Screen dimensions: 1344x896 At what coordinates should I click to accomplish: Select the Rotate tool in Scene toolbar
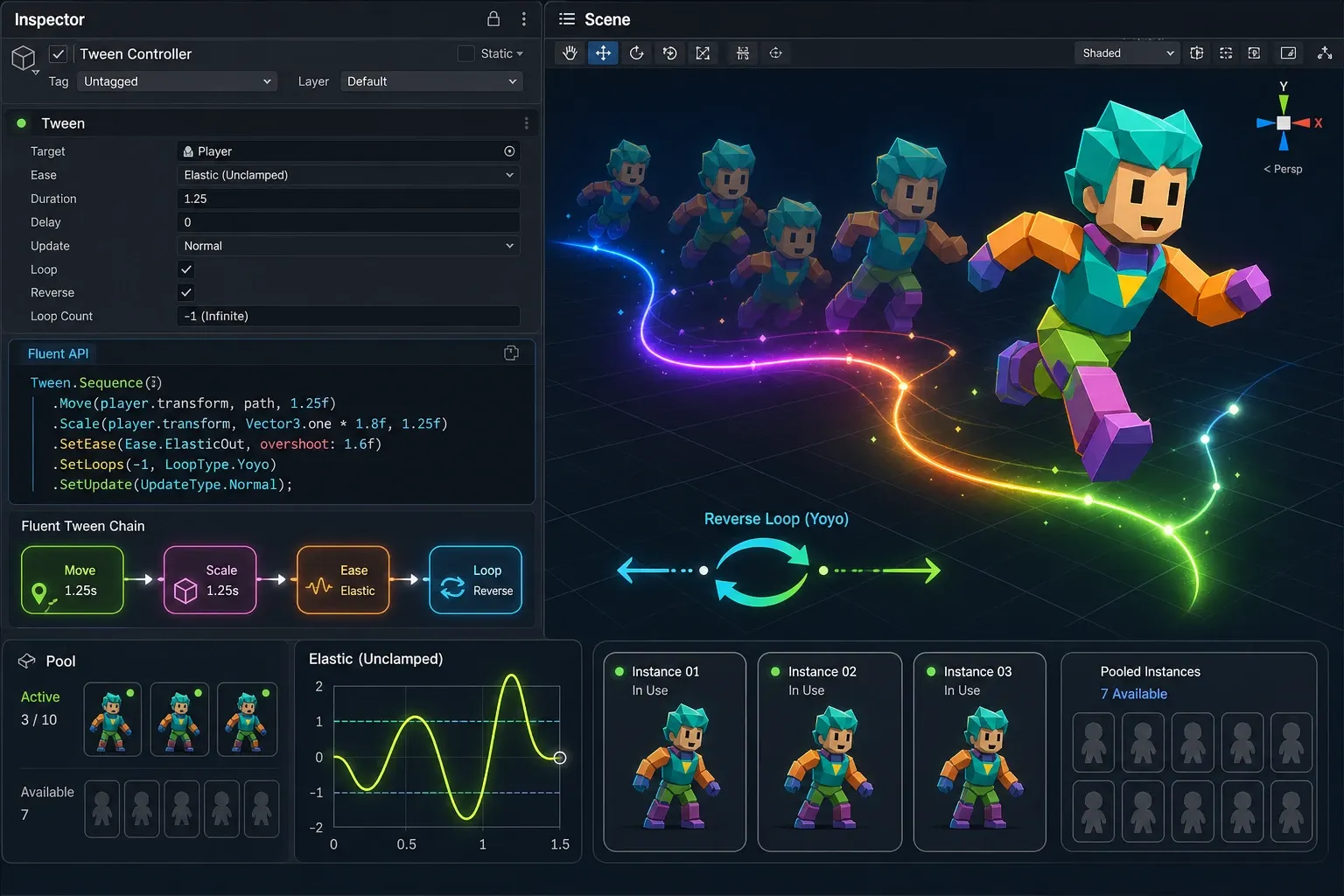tap(637, 53)
